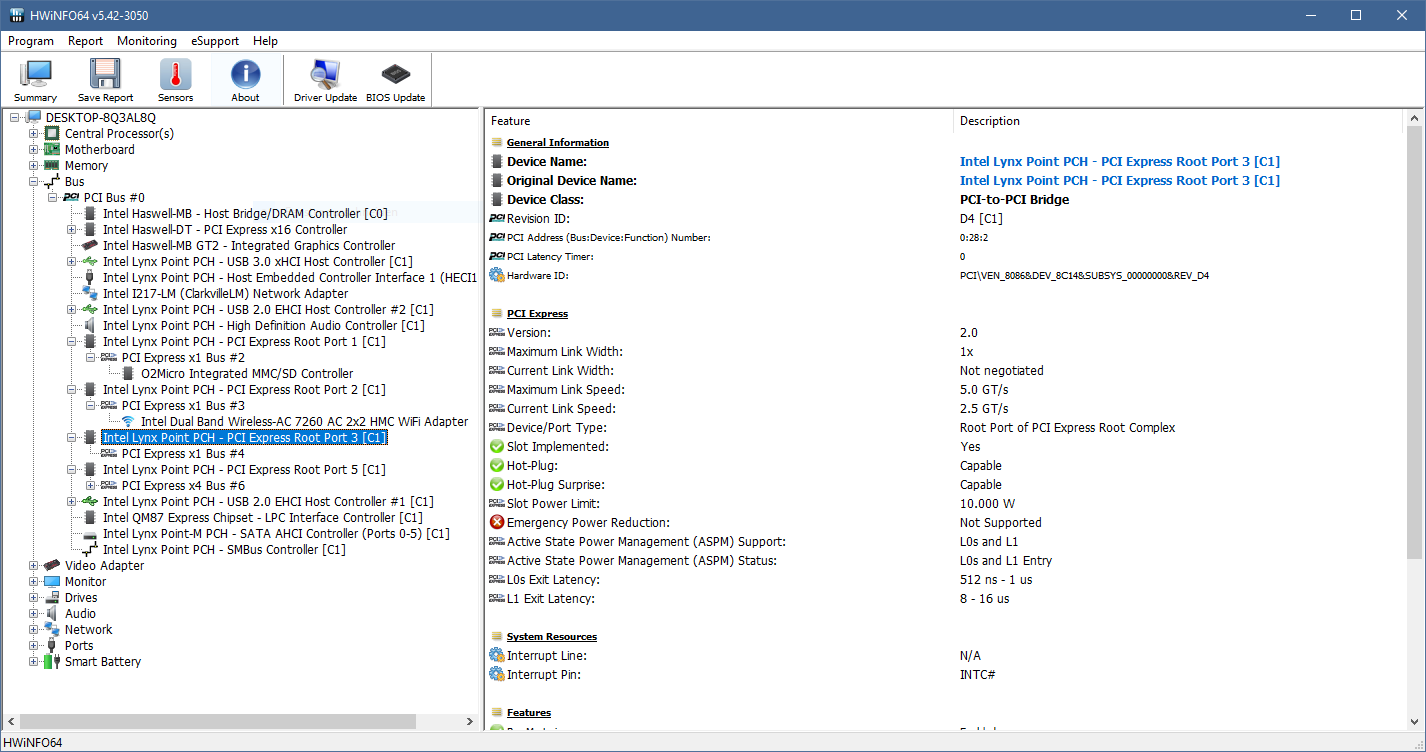This screenshot has height=752, width=1426.
Task: Expand the PCI Express x4 Bus #6 node
Action: coord(91,486)
